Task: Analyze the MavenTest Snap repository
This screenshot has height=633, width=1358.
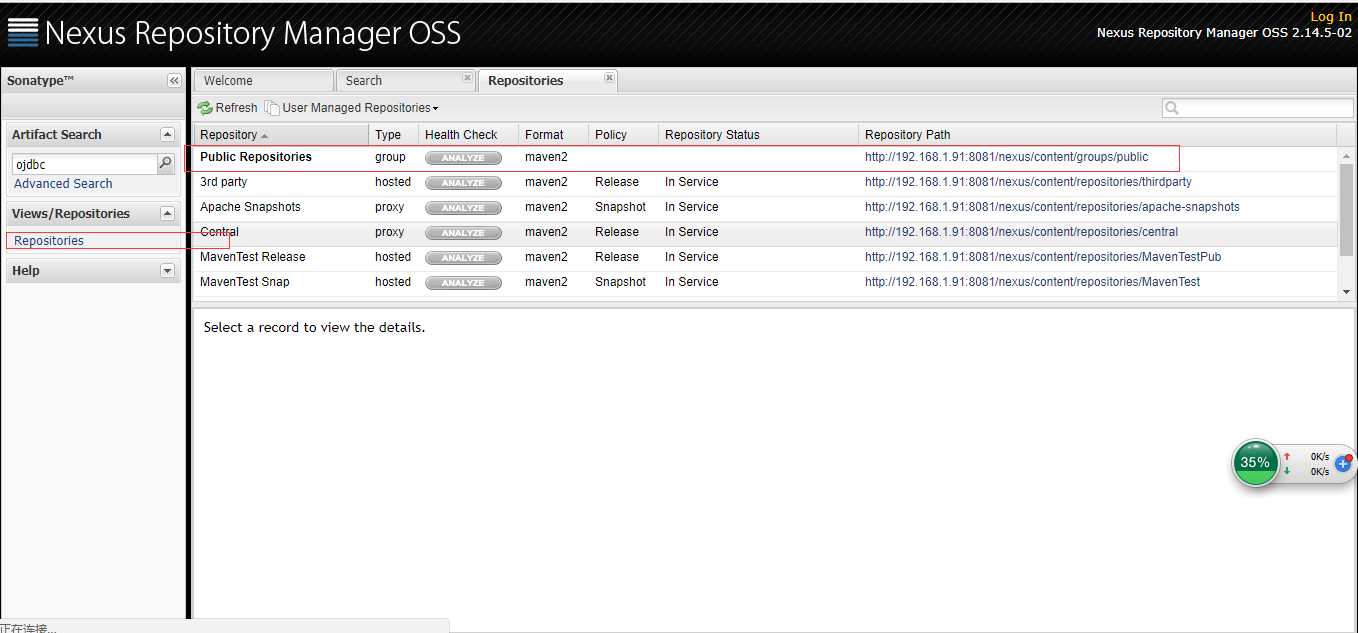Action: (463, 283)
